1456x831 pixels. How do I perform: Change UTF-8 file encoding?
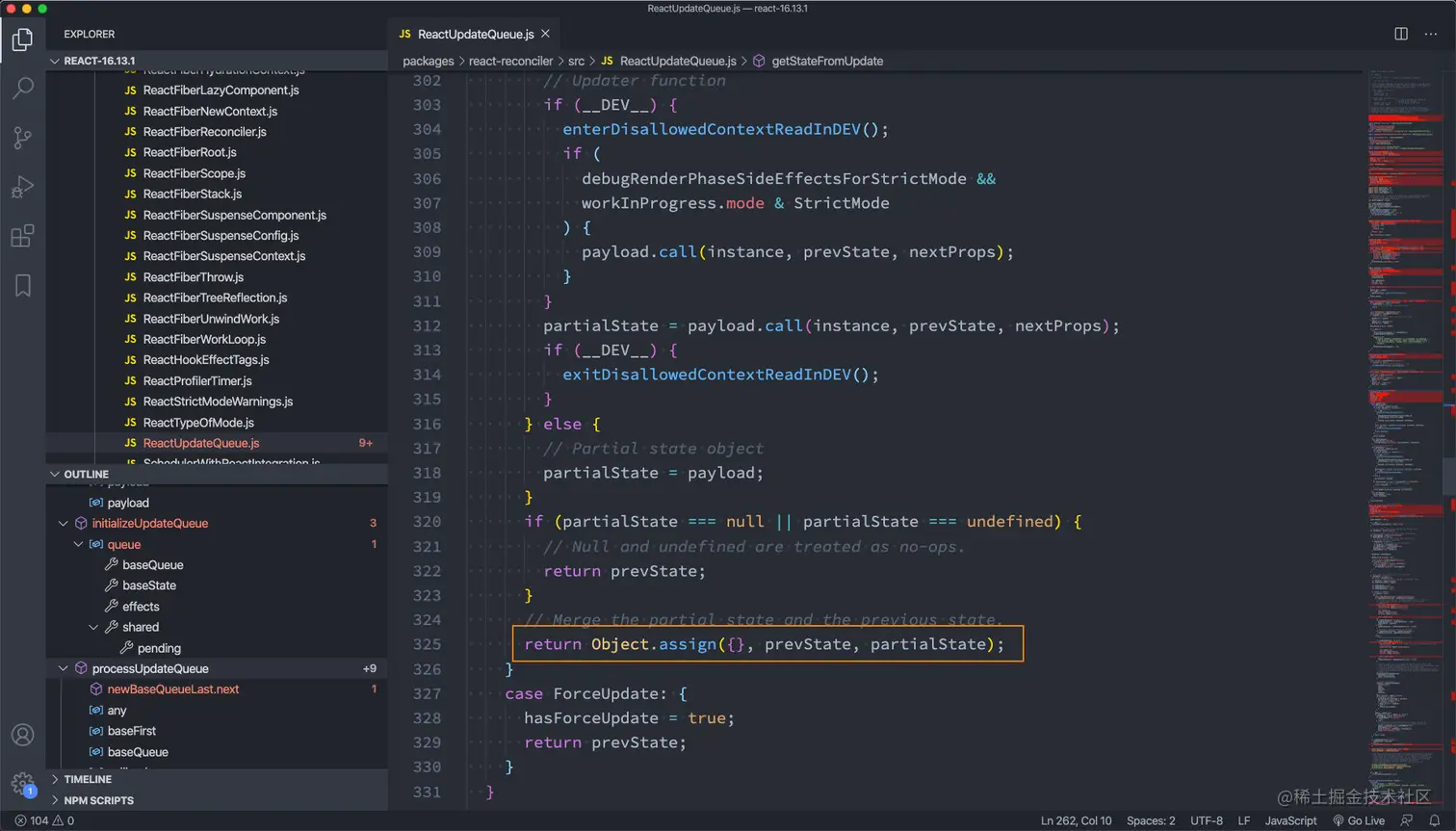point(1206,820)
